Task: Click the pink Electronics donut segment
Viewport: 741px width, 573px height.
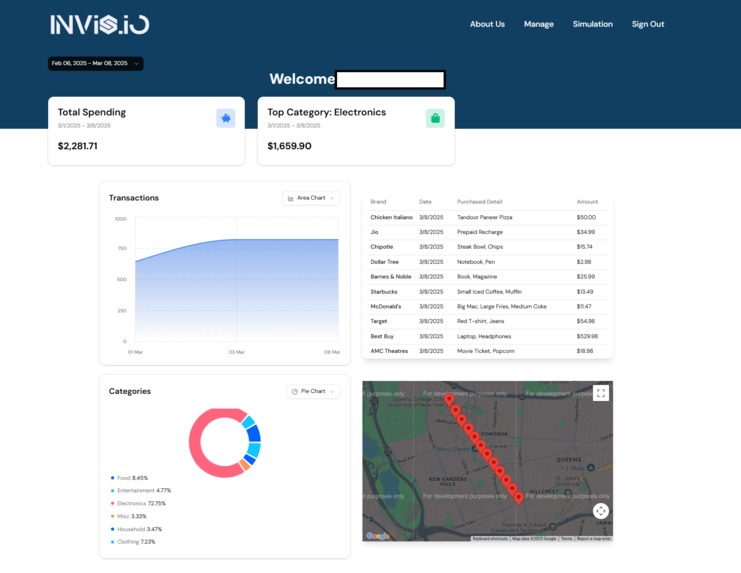Action: 195,443
